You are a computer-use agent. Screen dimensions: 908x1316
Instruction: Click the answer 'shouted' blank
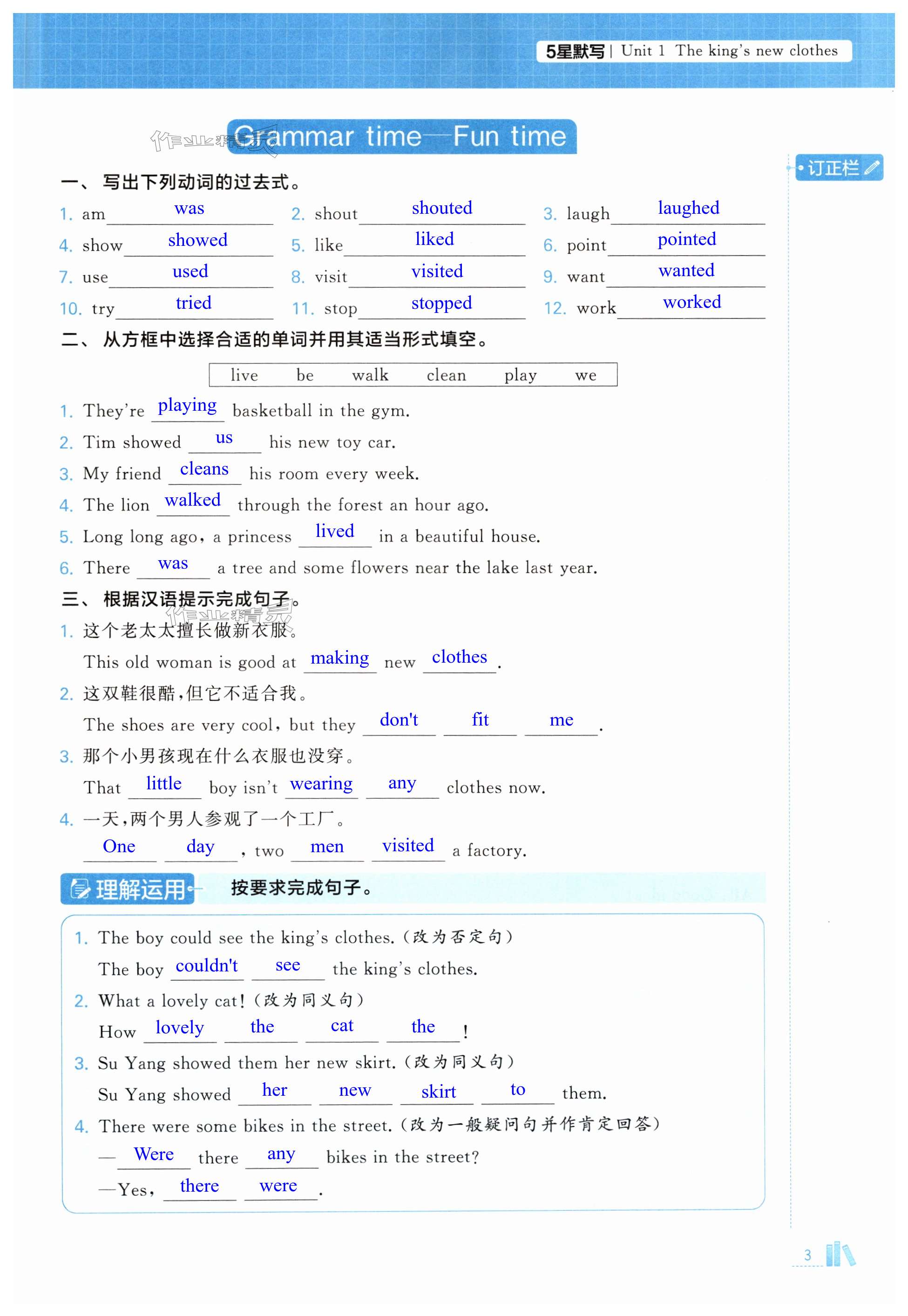point(441,208)
